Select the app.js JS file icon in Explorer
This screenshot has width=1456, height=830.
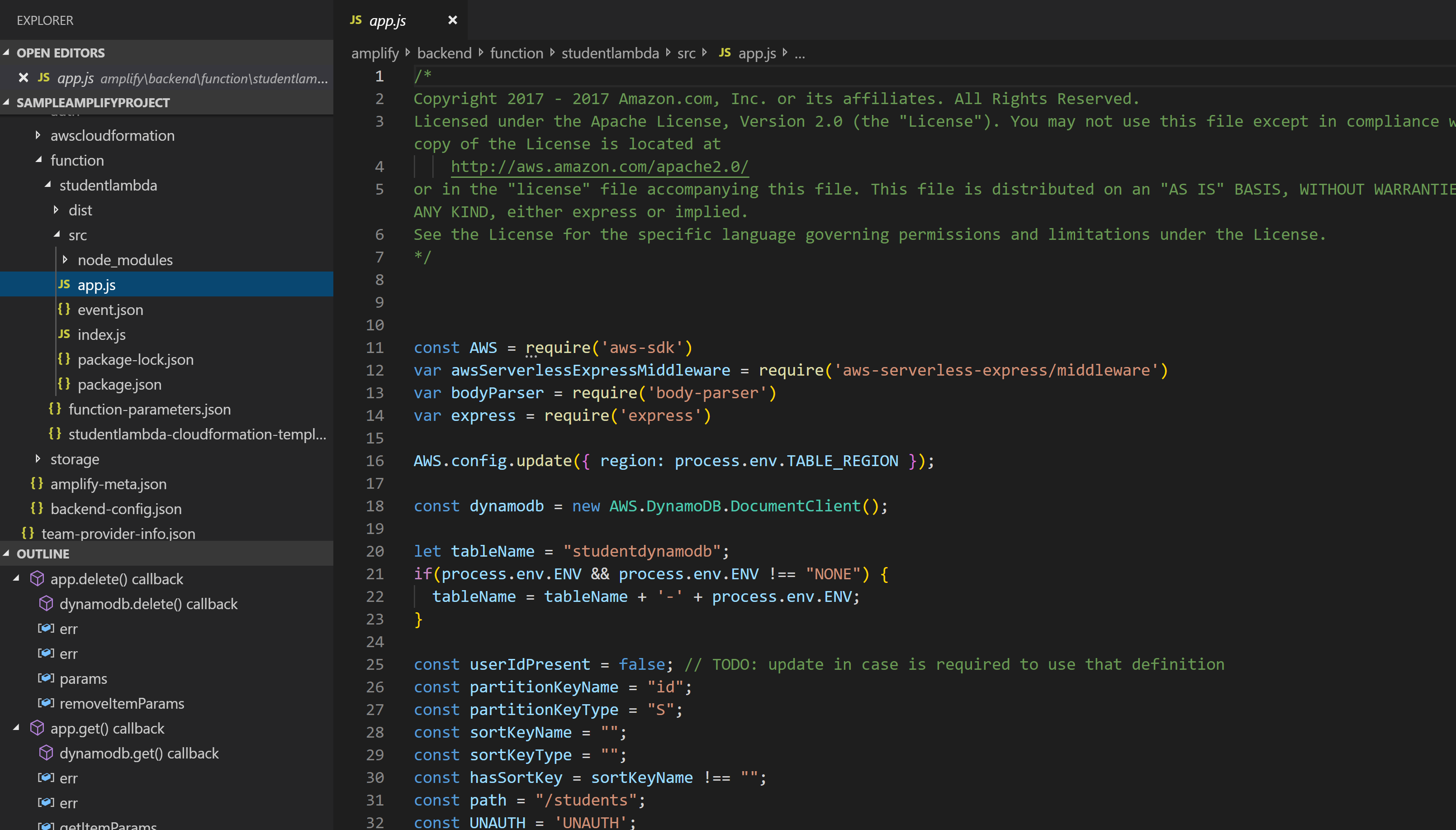tap(64, 285)
